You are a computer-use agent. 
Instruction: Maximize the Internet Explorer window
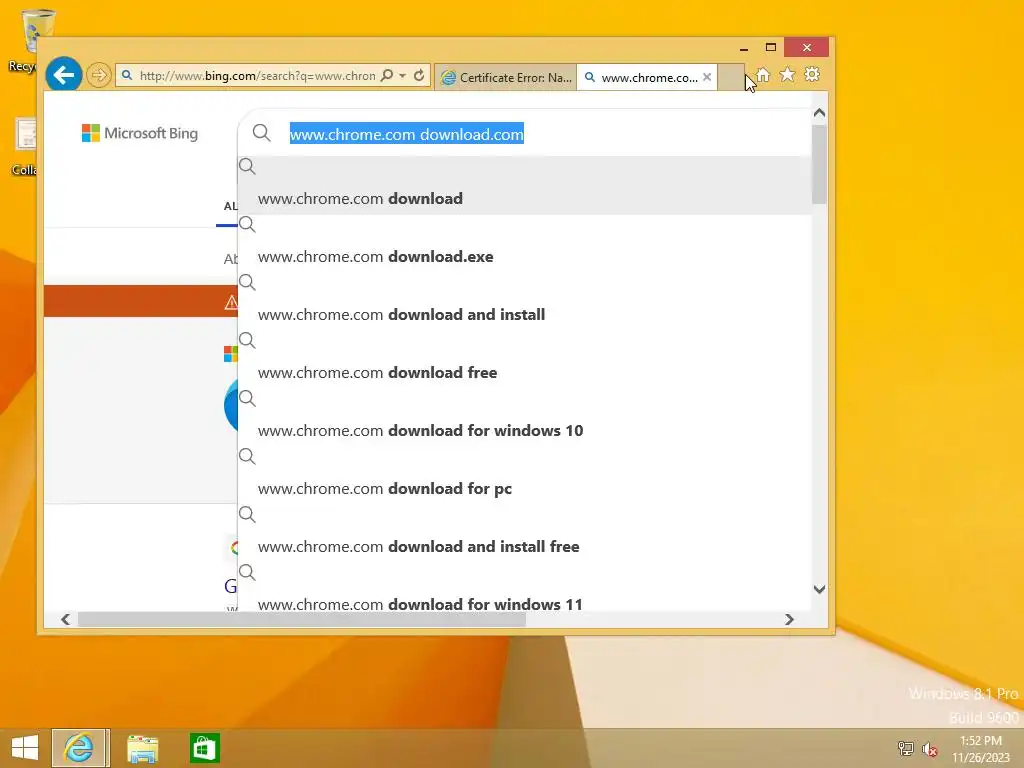coord(771,47)
